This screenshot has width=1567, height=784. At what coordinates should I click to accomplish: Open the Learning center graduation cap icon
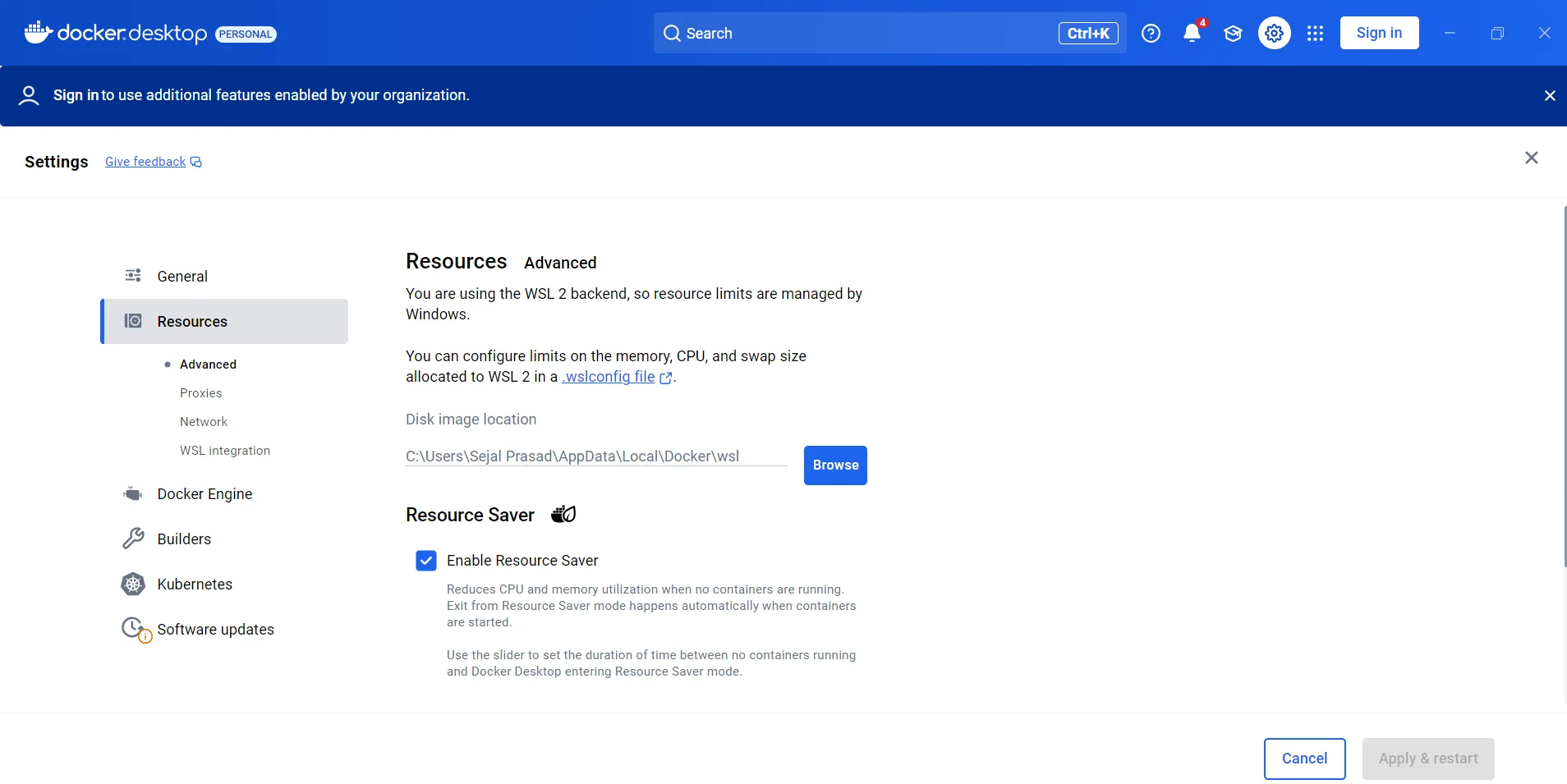tap(1233, 33)
